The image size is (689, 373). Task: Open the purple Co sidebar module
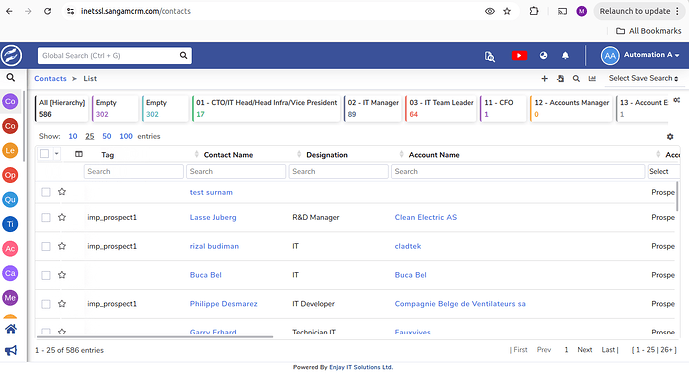pos(10,101)
